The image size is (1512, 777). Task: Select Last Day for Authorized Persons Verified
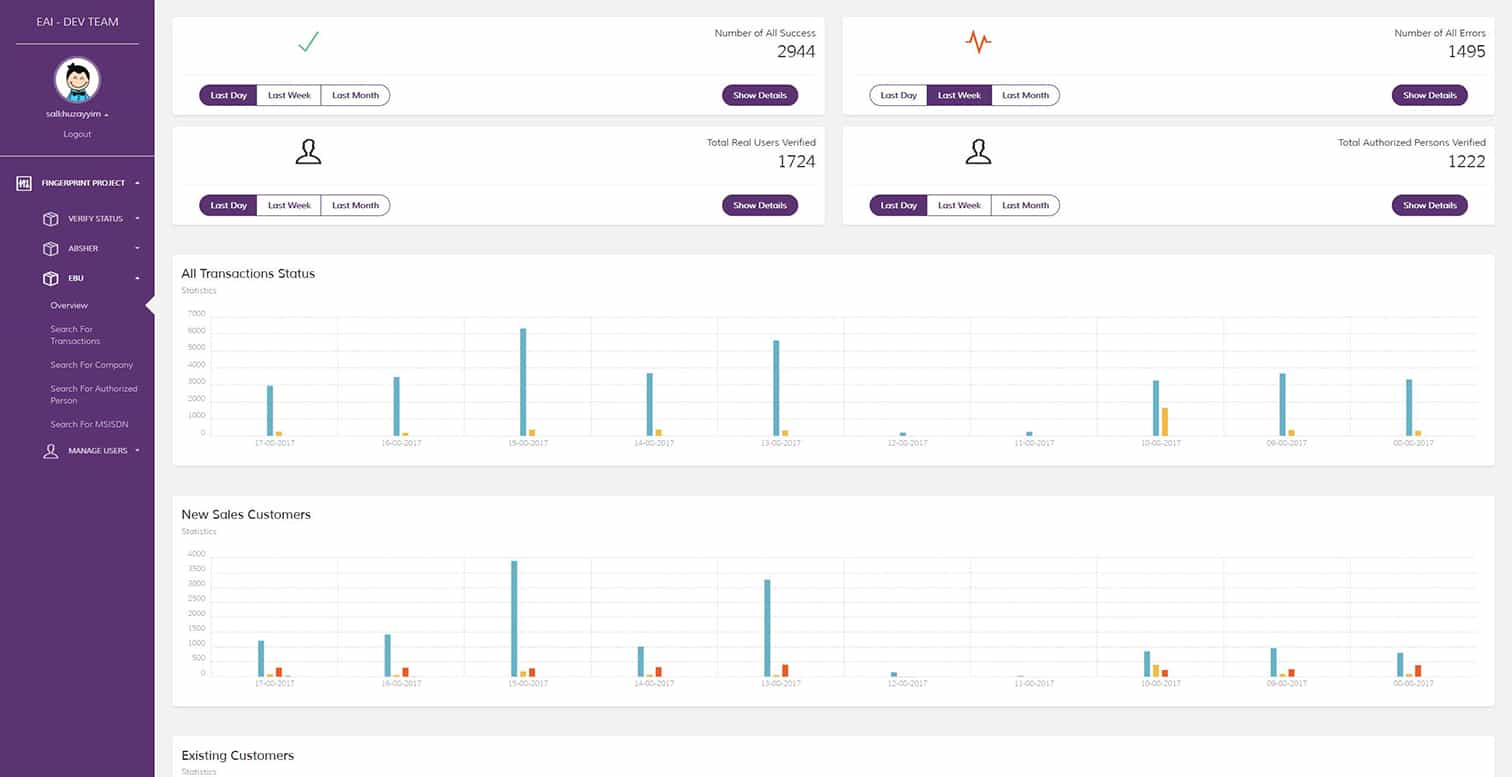(898, 205)
